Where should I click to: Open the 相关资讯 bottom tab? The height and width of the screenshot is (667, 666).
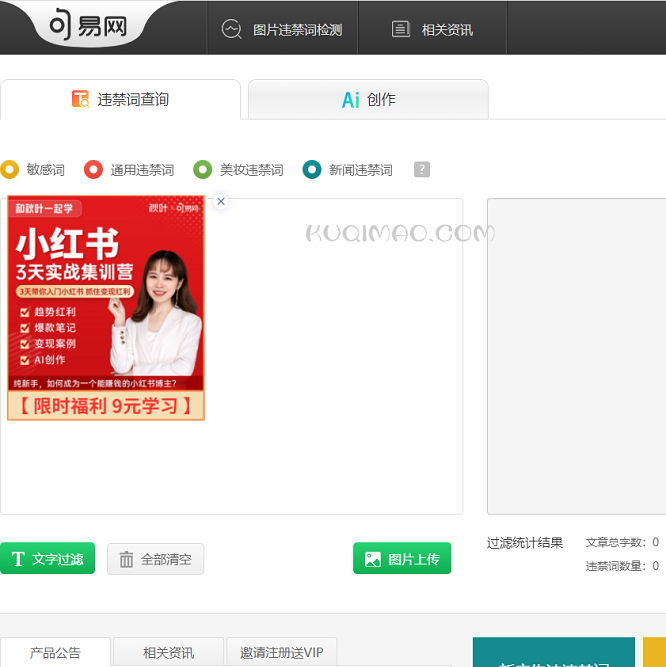pyautogui.click(x=168, y=652)
